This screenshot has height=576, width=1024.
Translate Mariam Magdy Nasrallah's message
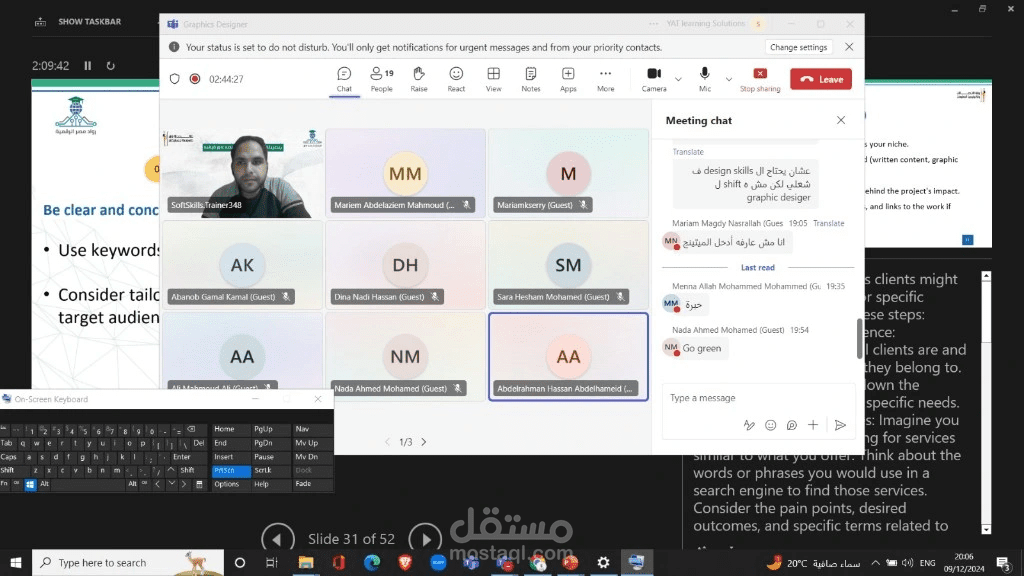click(x=828, y=223)
